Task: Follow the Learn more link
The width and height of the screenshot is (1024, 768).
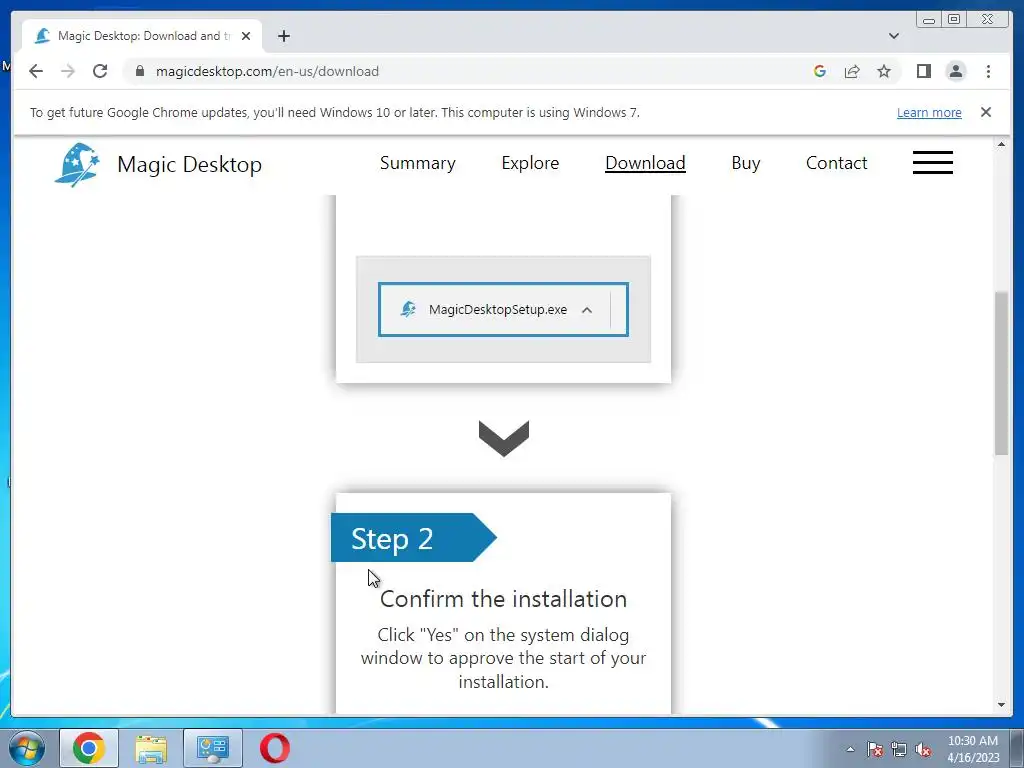Action: (929, 112)
